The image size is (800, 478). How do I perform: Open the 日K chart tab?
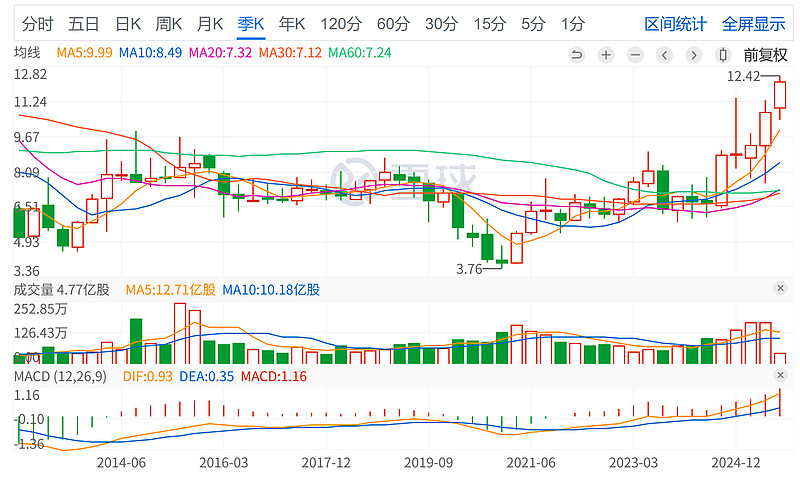pos(128,24)
